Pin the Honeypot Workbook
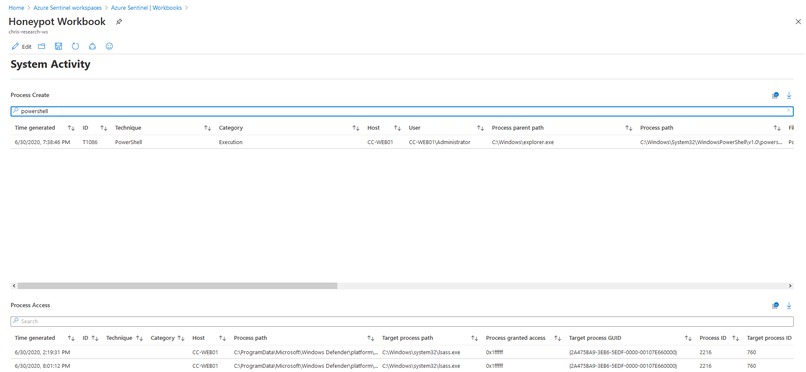This screenshot has width=806, height=372. [x=119, y=22]
